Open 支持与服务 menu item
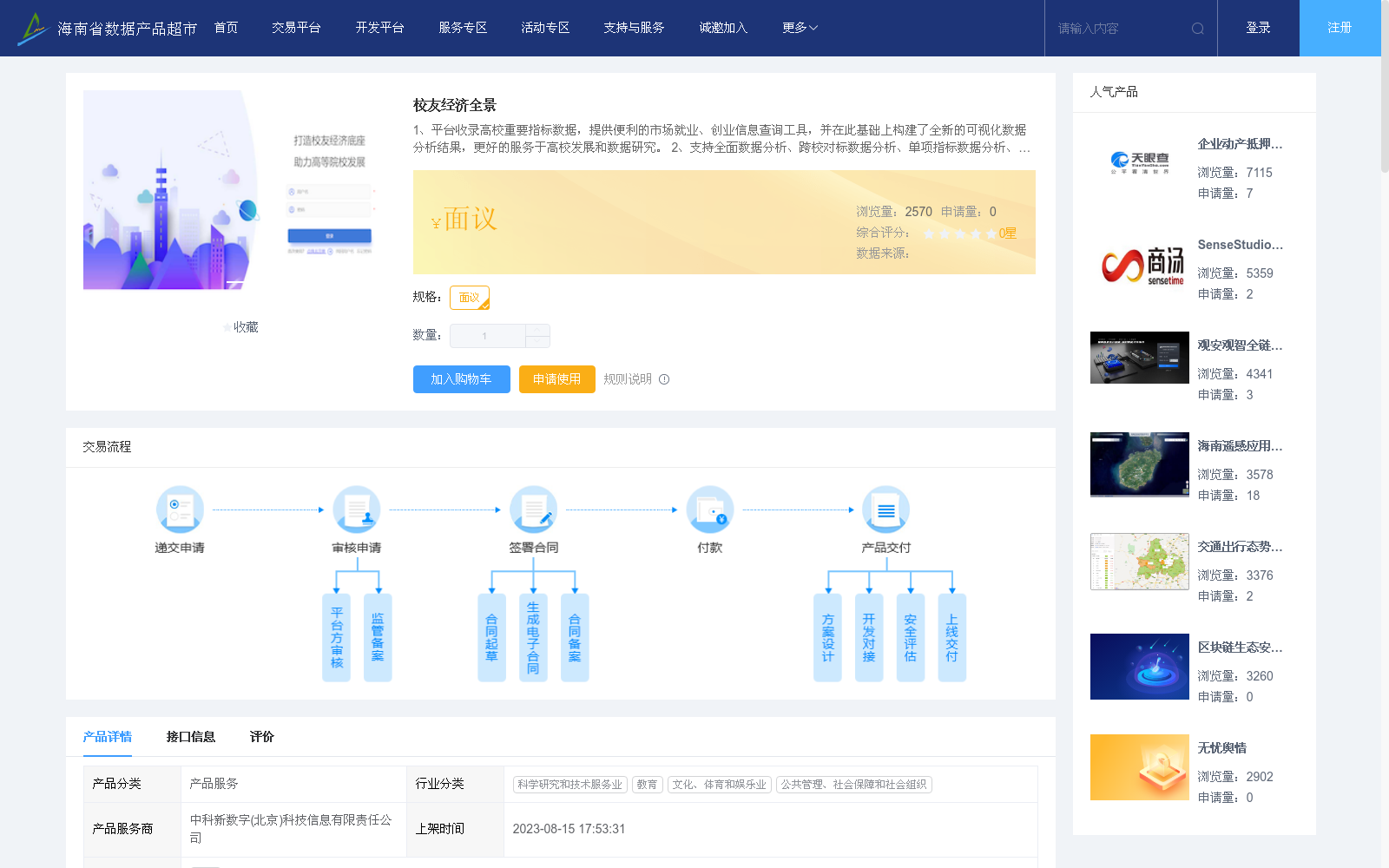This screenshot has width=1389, height=868. point(634,28)
